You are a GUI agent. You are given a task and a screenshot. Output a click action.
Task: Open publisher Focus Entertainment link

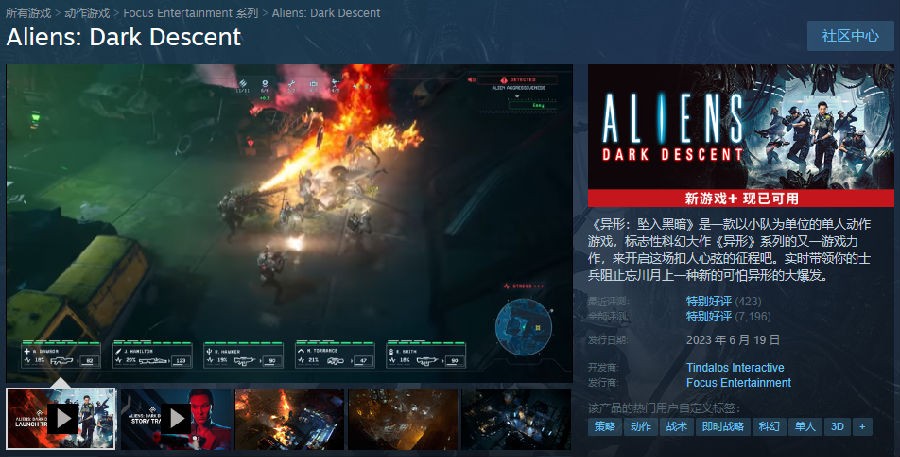pyautogui.click(x=738, y=382)
